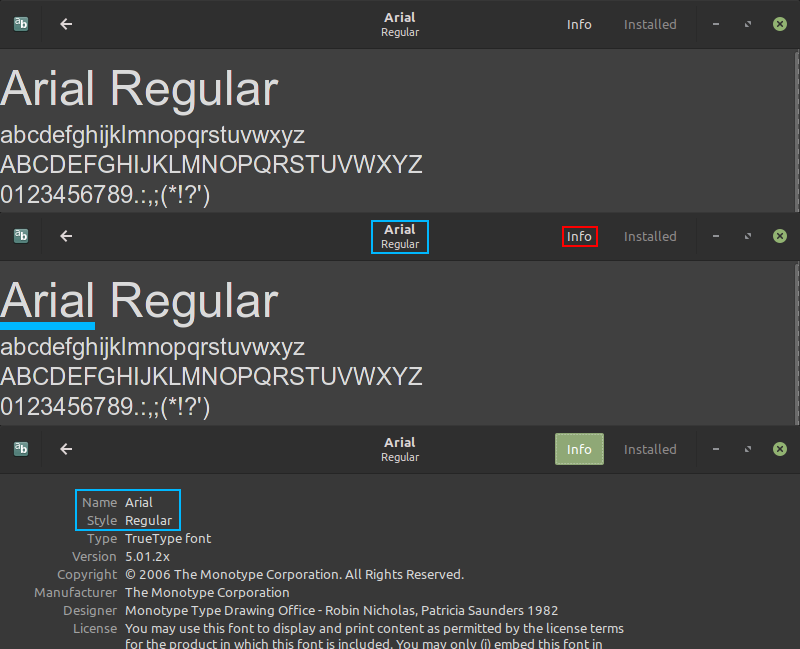Click the digits and punctuation sample in the top window

[x=105, y=195]
